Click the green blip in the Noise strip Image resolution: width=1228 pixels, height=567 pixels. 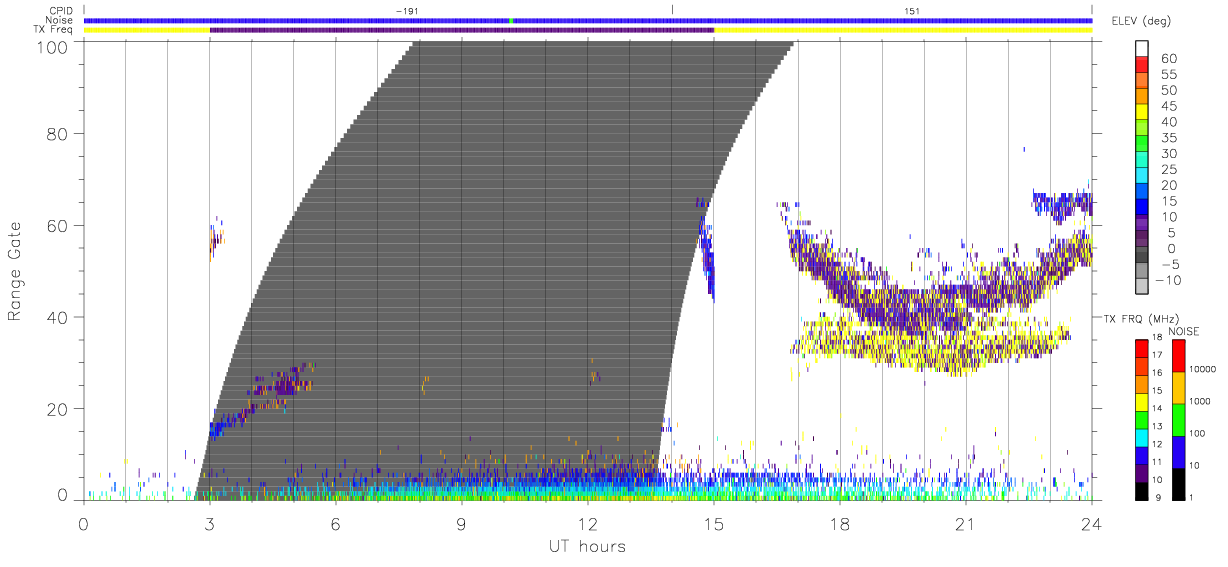tap(511, 20)
